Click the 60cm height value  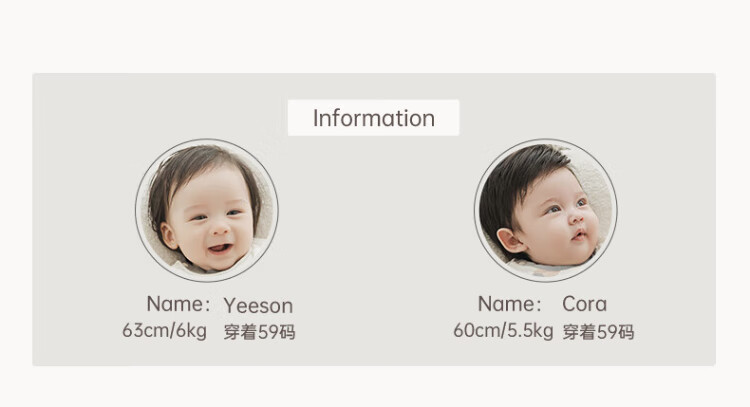476,331
